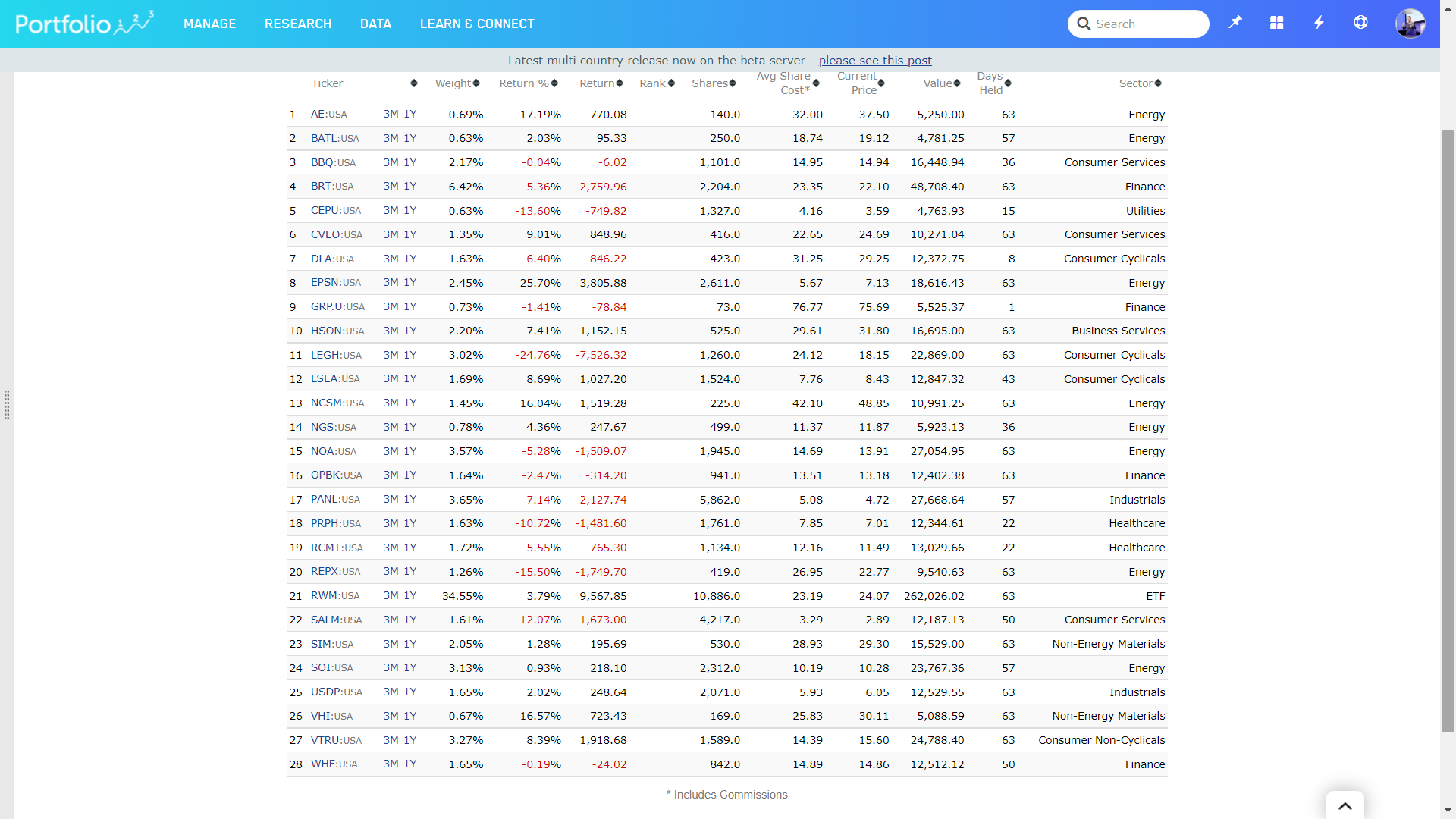Open the help lifebuoy icon
This screenshot has width=1456, height=819.
[1360, 23]
